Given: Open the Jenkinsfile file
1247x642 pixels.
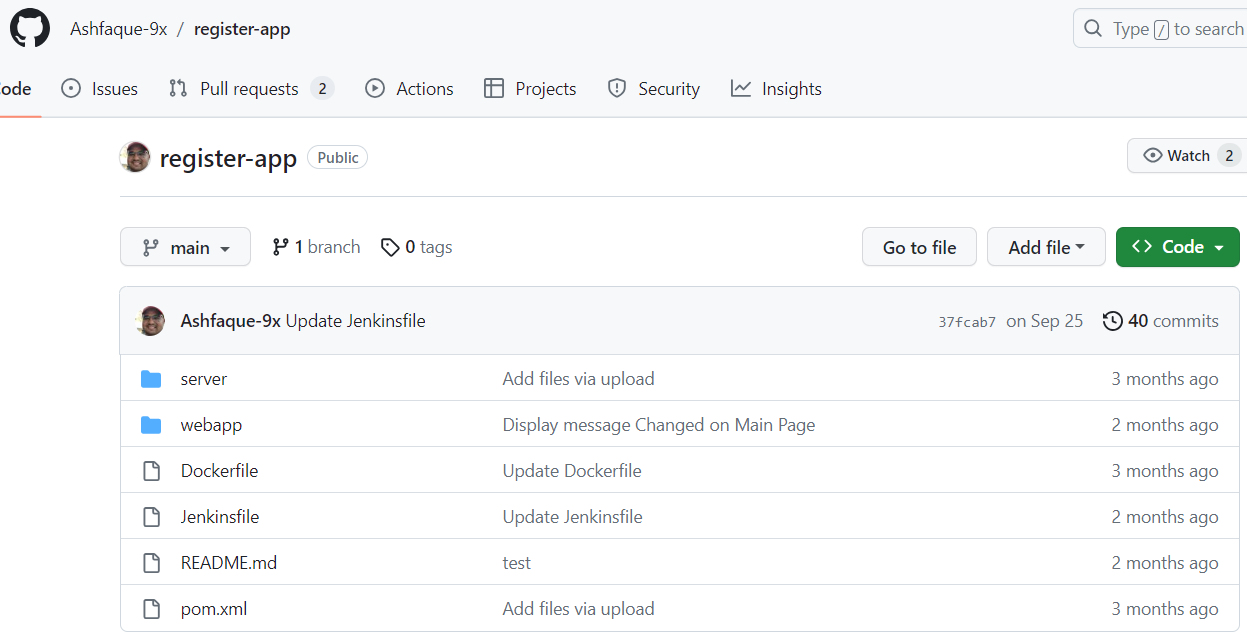Looking at the screenshot, I should click(220, 517).
